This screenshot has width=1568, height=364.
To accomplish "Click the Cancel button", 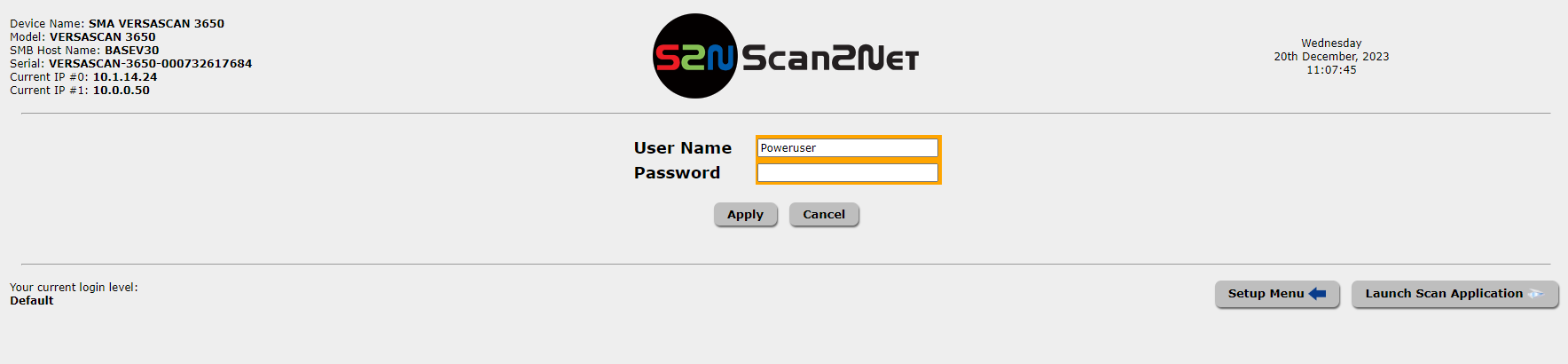I will point(824,215).
